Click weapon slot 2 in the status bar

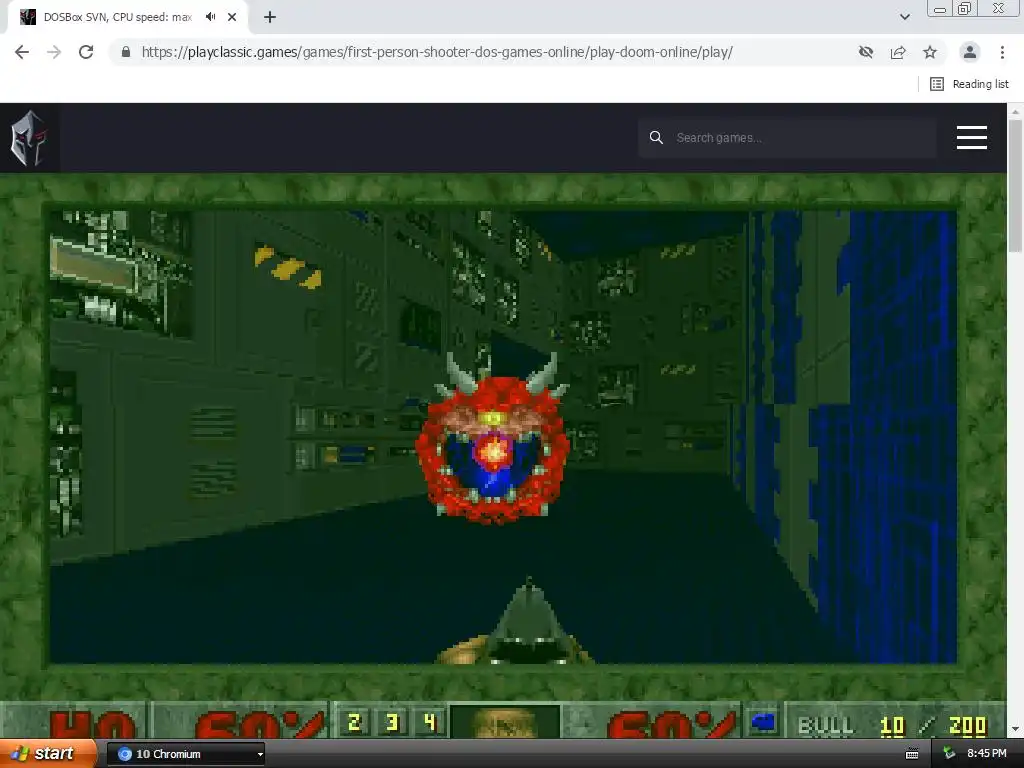click(x=355, y=722)
